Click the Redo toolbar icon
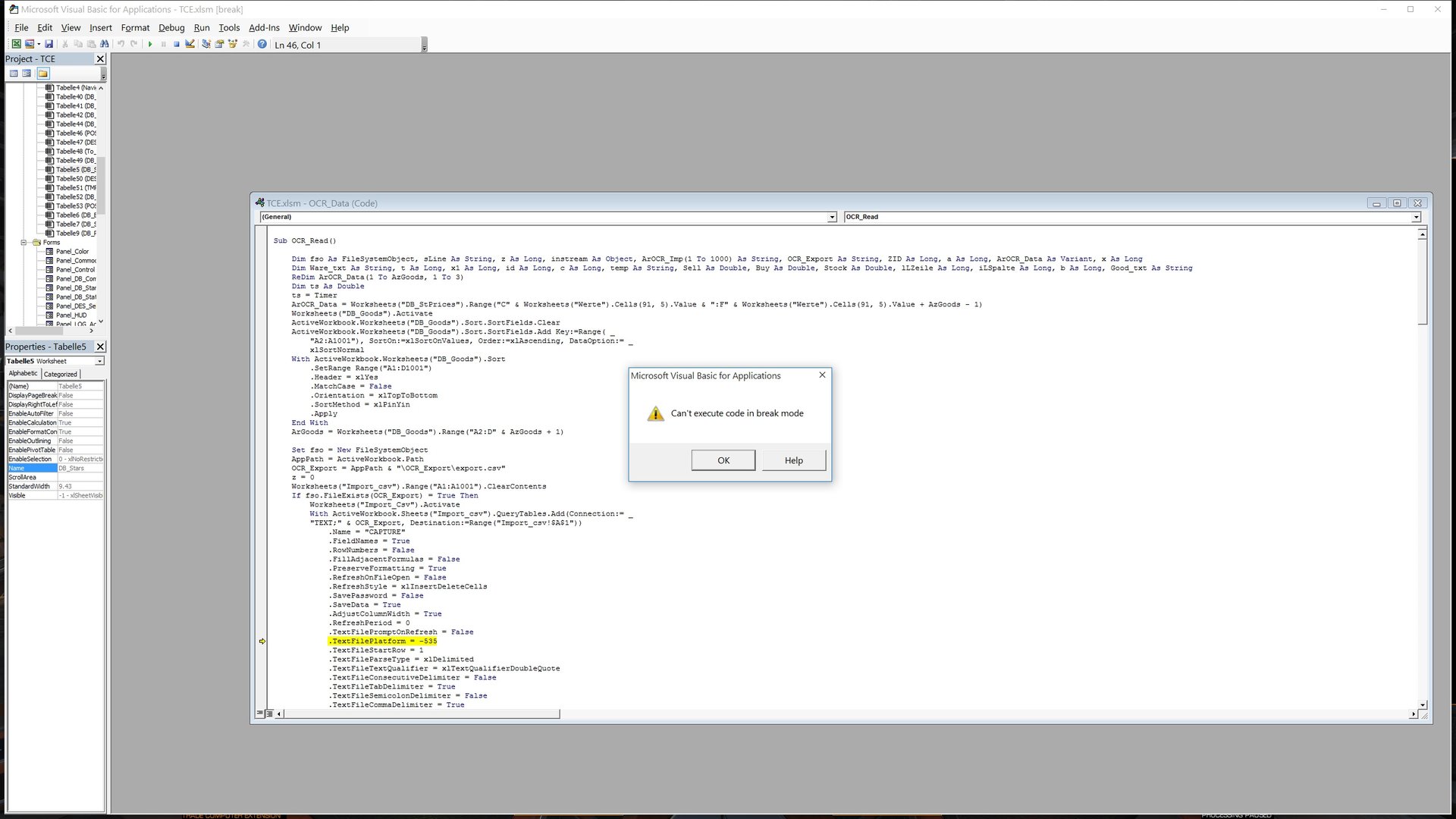Screen dimensions: 1456x819 click(133, 44)
